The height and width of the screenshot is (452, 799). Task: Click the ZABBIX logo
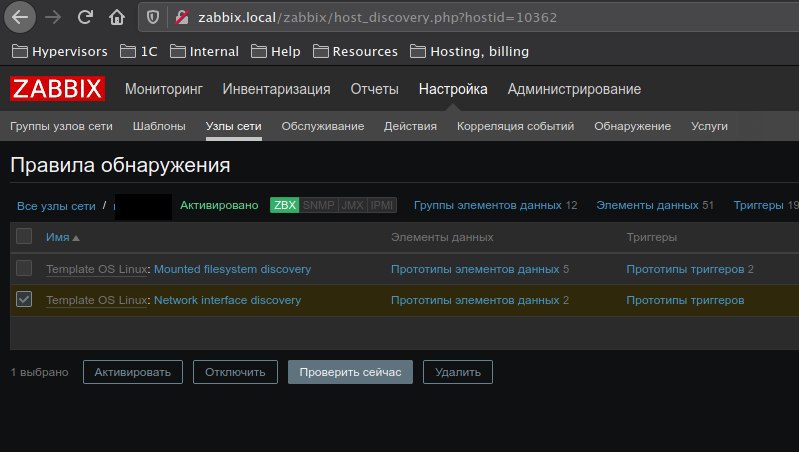point(58,89)
